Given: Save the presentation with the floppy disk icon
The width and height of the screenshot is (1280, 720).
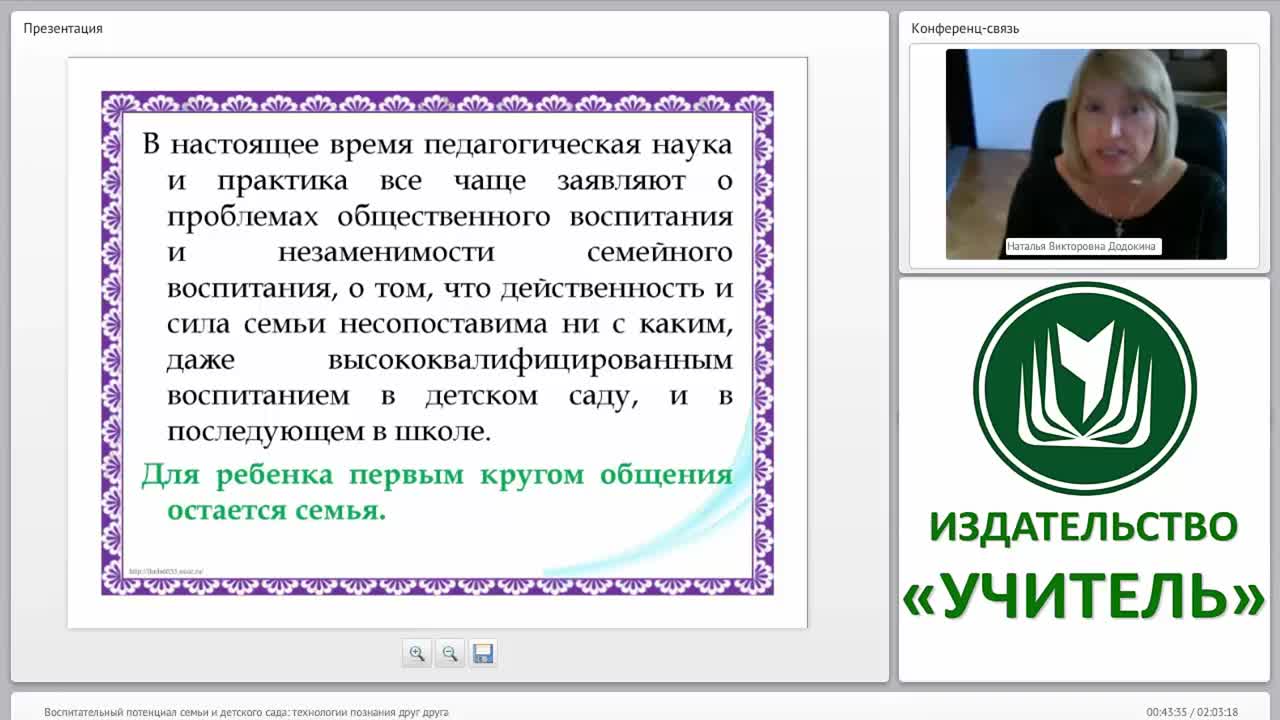Looking at the screenshot, I should point(483,653).
